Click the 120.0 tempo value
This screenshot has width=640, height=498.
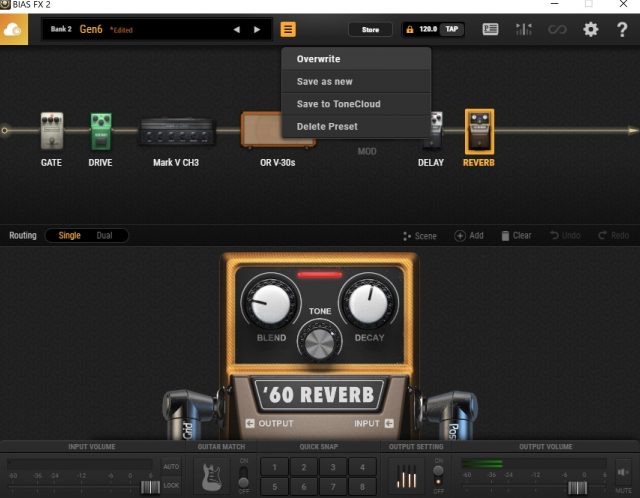point(428,29)
